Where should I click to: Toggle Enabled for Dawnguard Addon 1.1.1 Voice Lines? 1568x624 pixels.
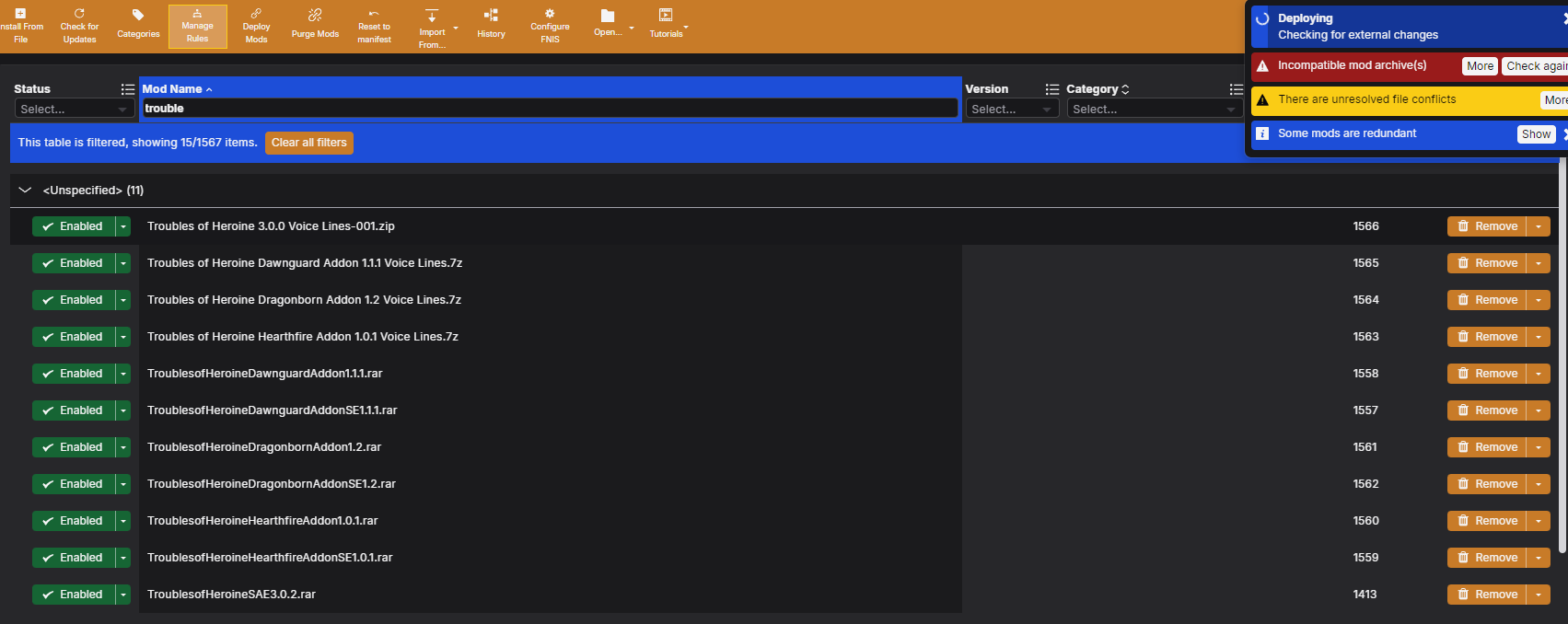(74, 263)
